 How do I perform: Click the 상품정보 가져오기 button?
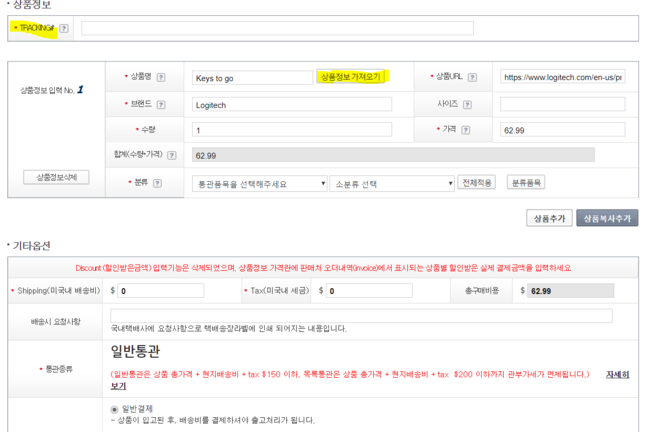tap(351, 77)
